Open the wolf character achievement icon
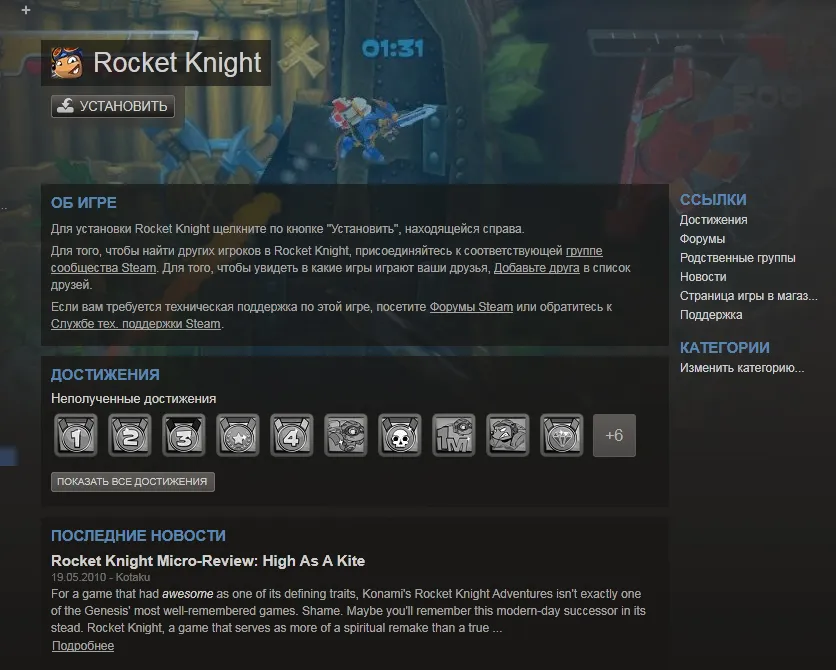The width and height of the screenshot is (836, 670). (x=508, y=435)
